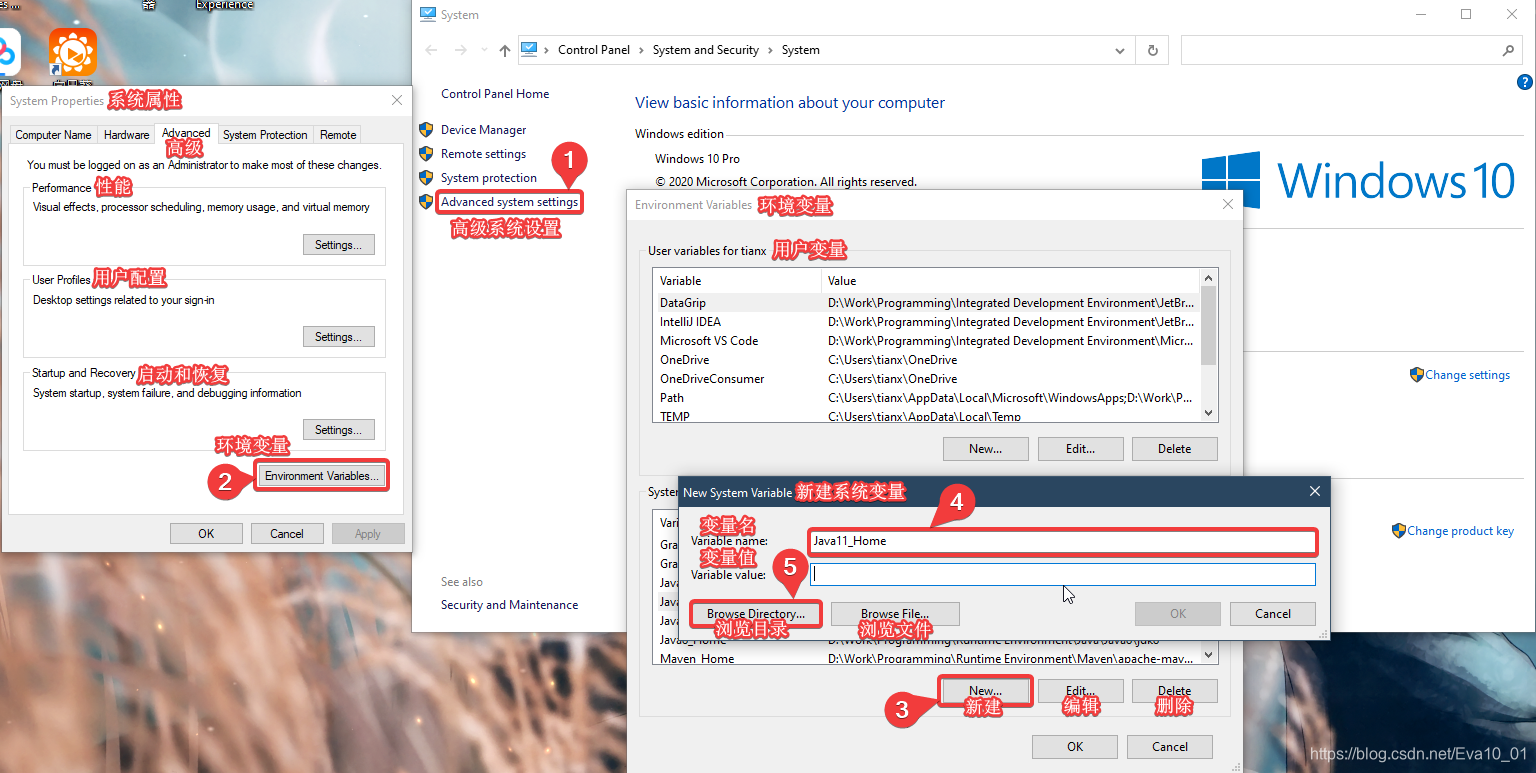Click Delete button under system variables
1536x773 pixels.
(x=1175, y=691)
